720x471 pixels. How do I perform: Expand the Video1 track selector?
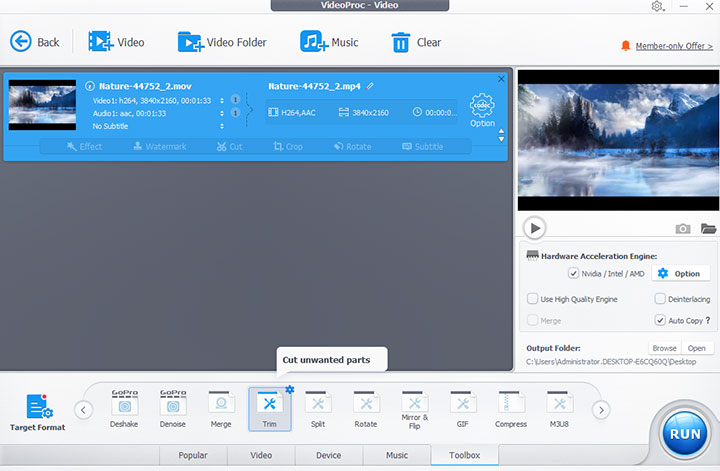(222, 101)
